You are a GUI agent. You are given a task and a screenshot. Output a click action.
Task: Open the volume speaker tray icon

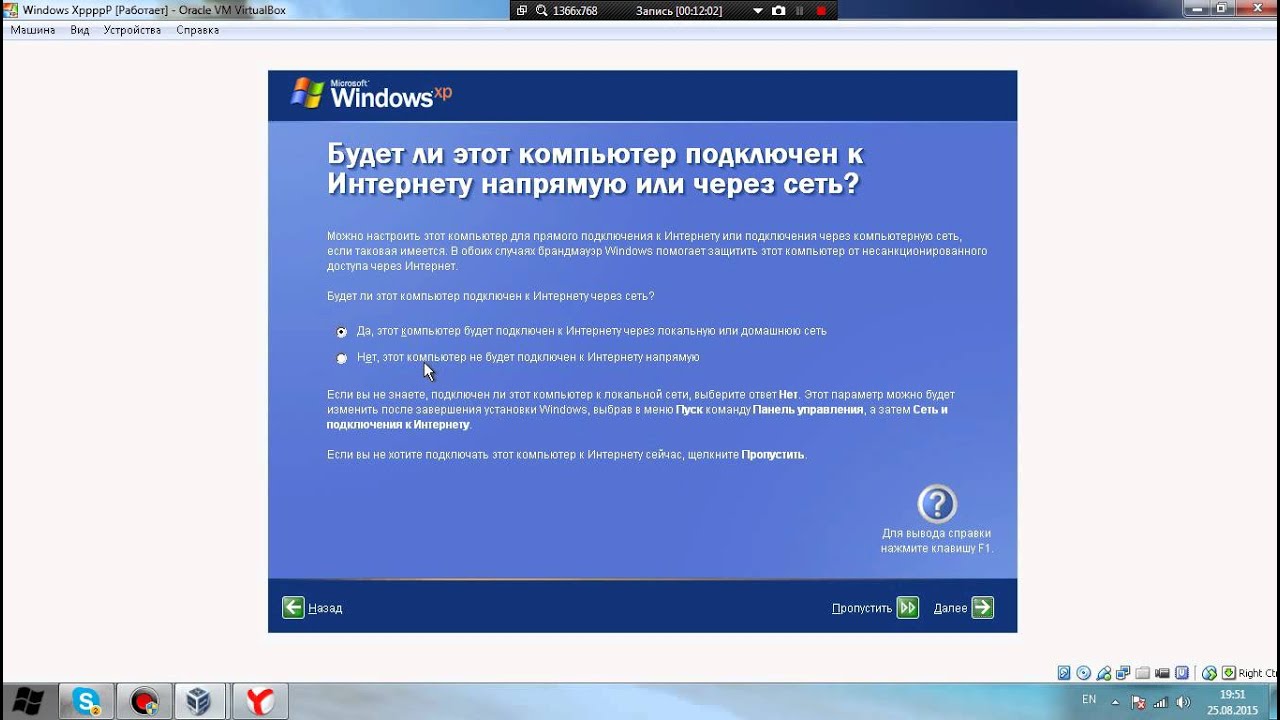pos(1184,702)
